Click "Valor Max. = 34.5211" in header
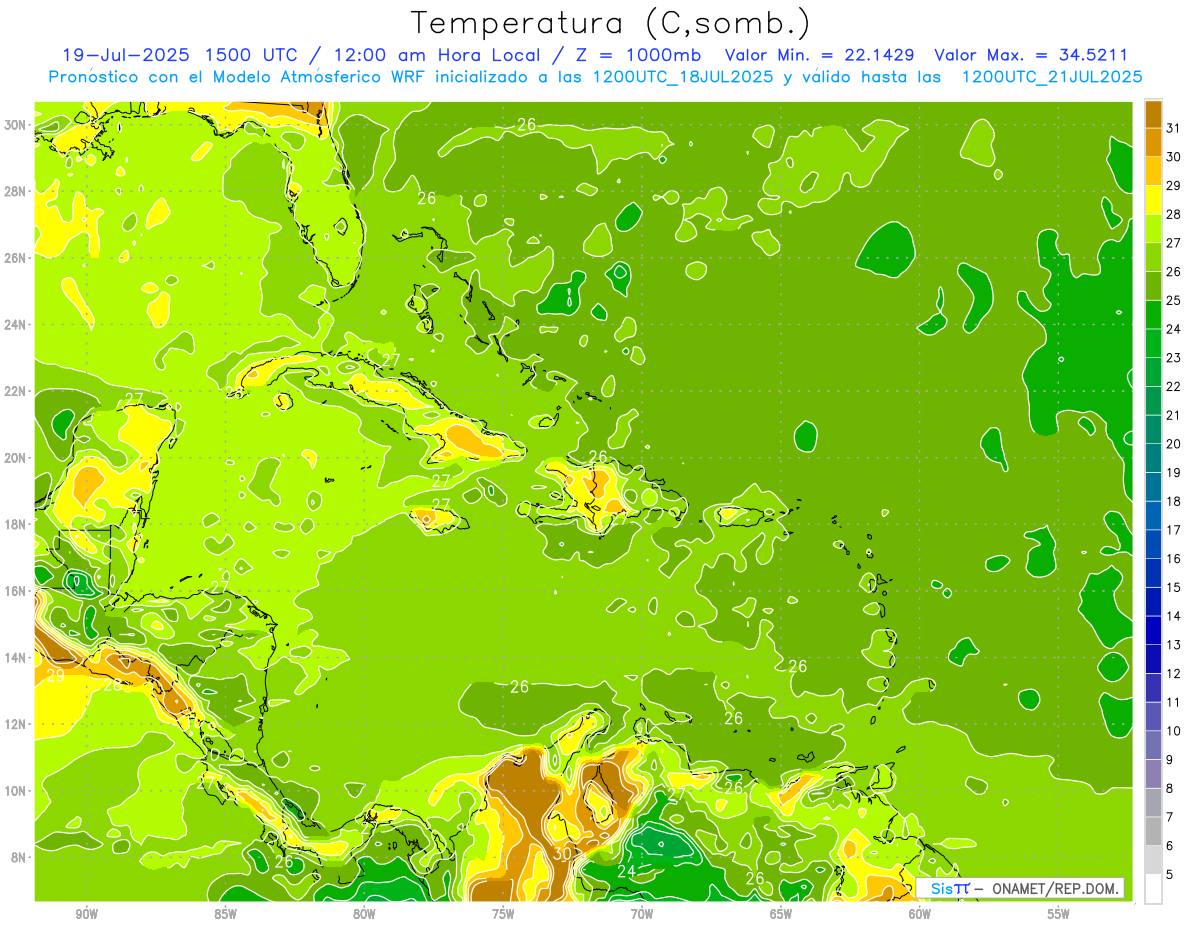The height and width of the screenshot is (927, 1200). (1031, 55)
